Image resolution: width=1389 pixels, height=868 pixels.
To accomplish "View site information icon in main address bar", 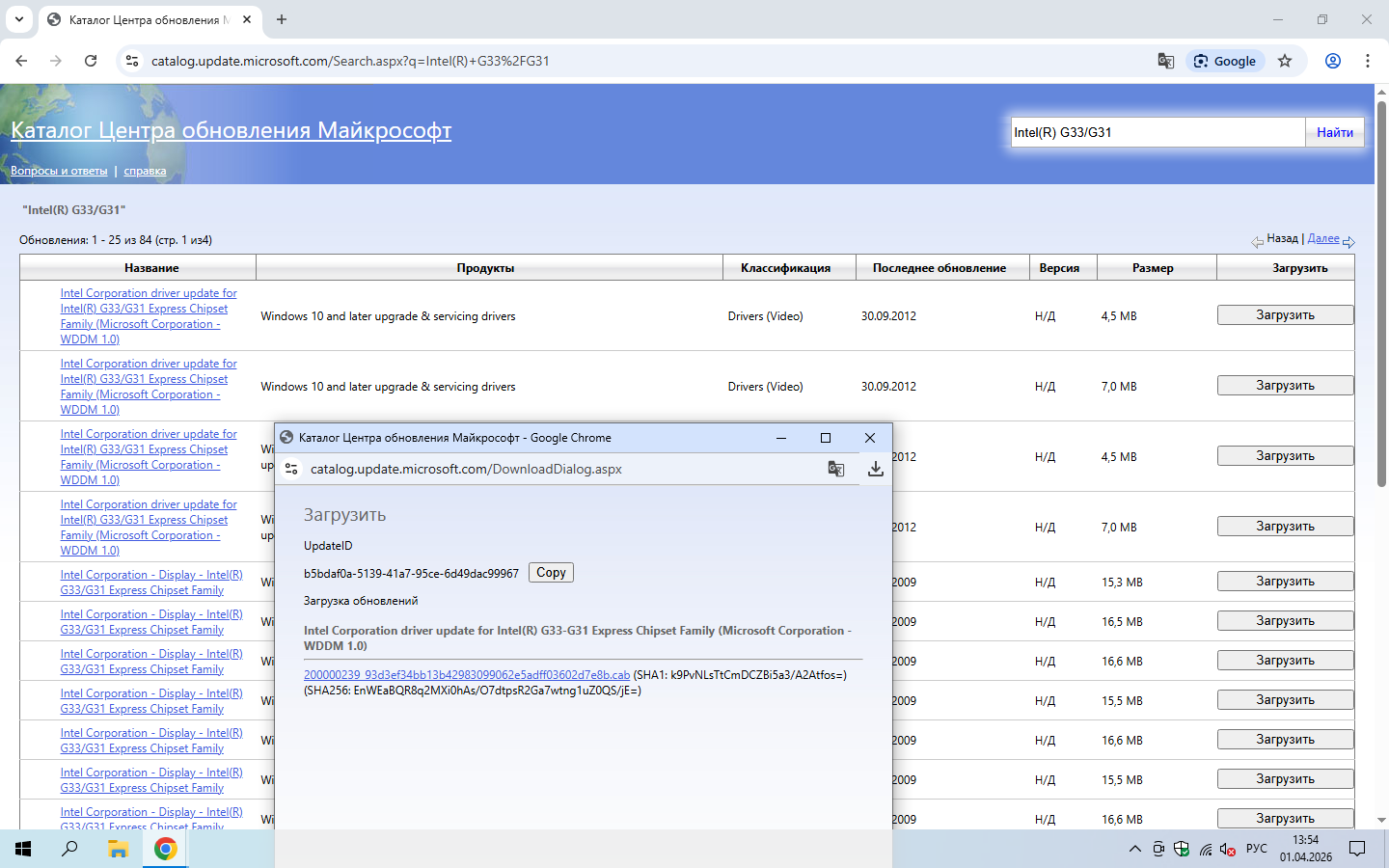I will [x=133, y=61].
